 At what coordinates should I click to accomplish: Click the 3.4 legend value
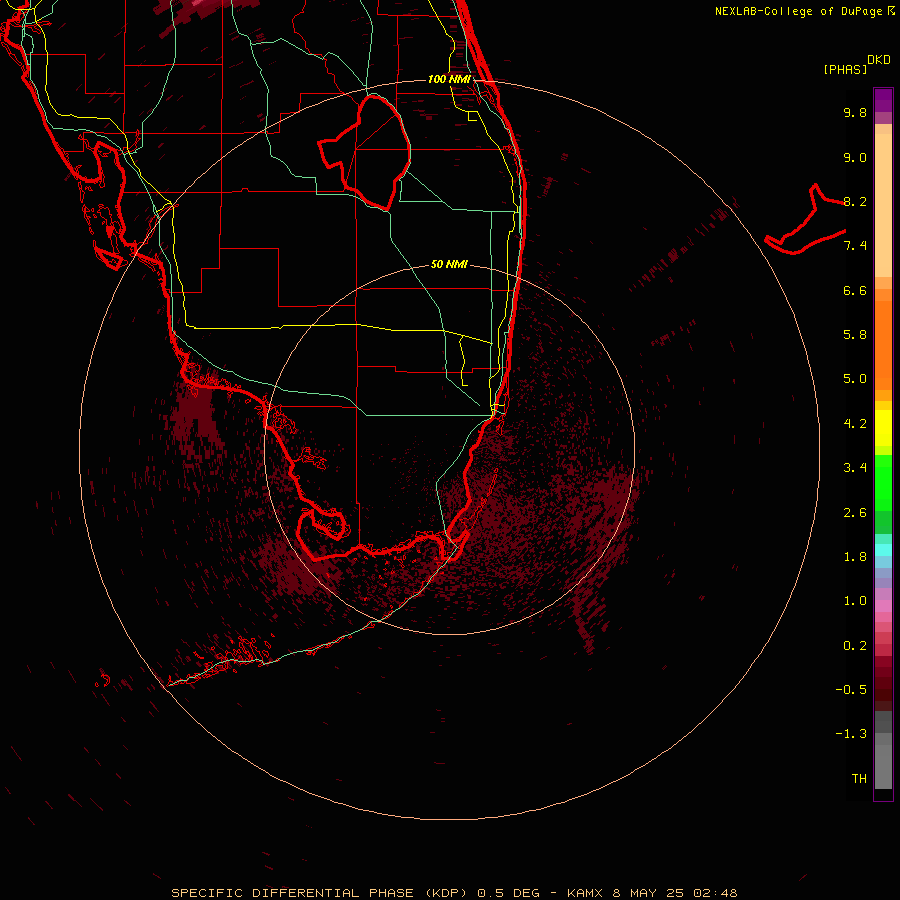pyautogui.click(x=855, y=468)
